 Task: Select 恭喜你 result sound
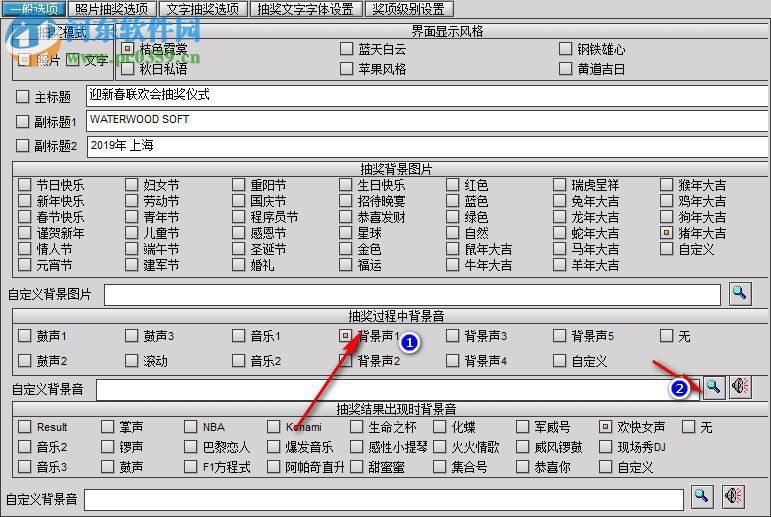[x=523, y=466]
